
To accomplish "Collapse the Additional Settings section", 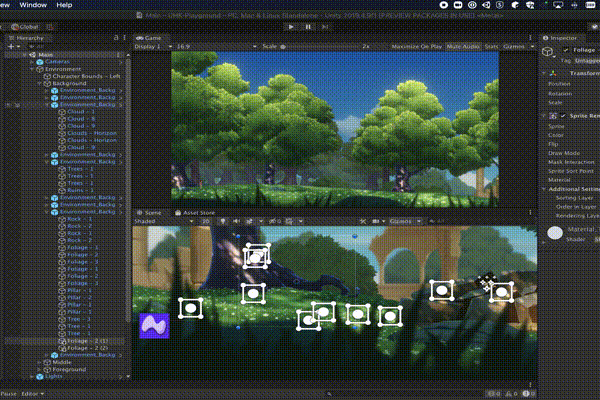I will [544, 189].
